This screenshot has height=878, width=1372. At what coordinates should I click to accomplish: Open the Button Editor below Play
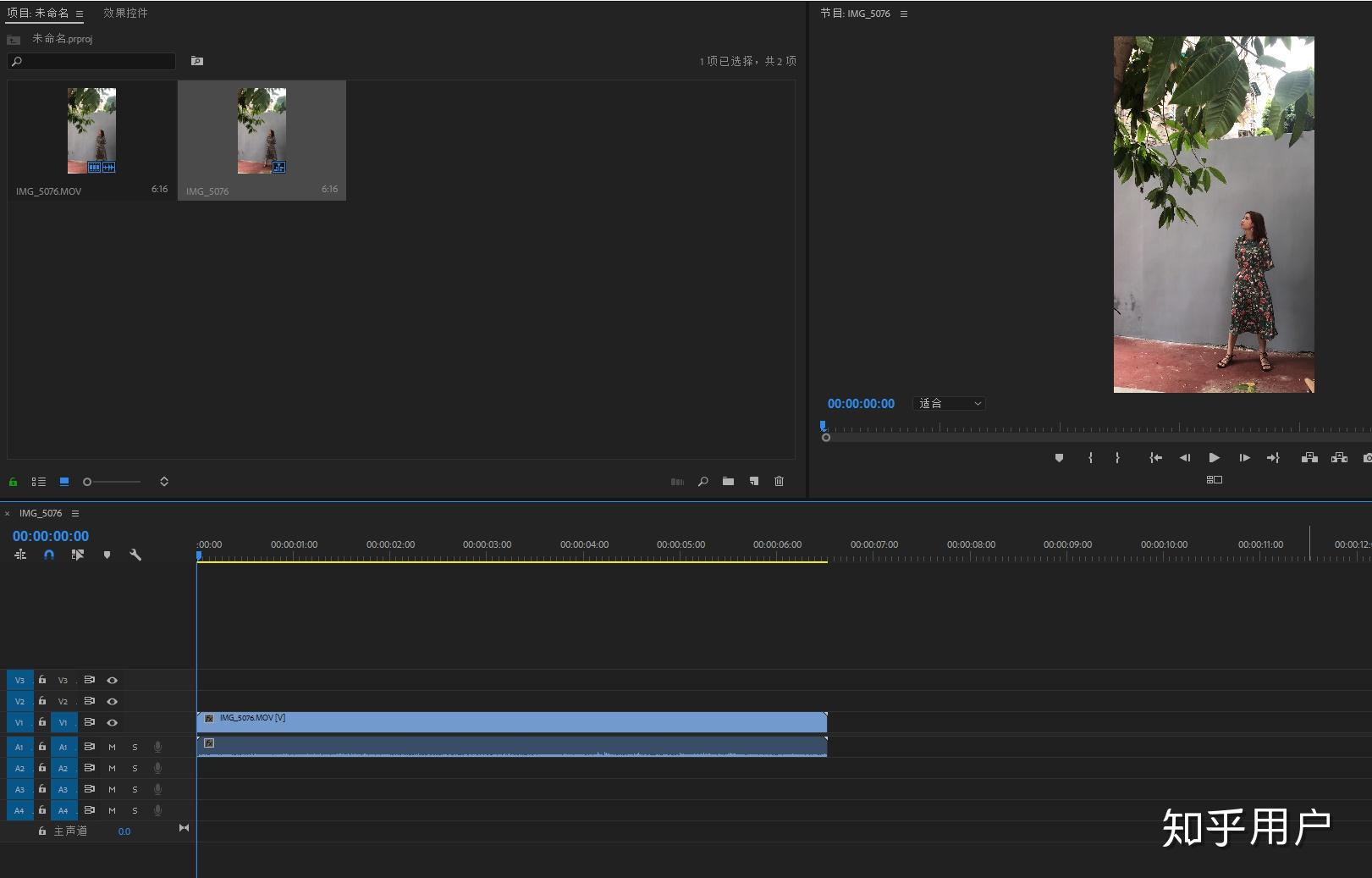[x=1215, y=480]
